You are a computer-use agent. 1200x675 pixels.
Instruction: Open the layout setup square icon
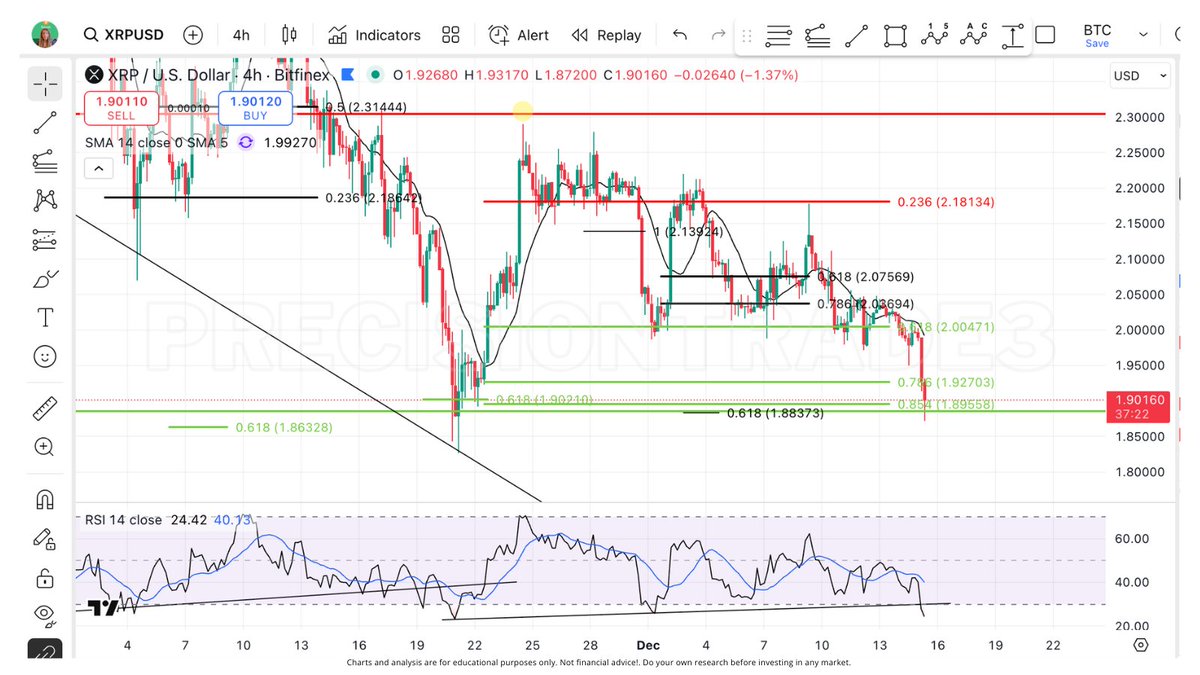[1045, 35]
